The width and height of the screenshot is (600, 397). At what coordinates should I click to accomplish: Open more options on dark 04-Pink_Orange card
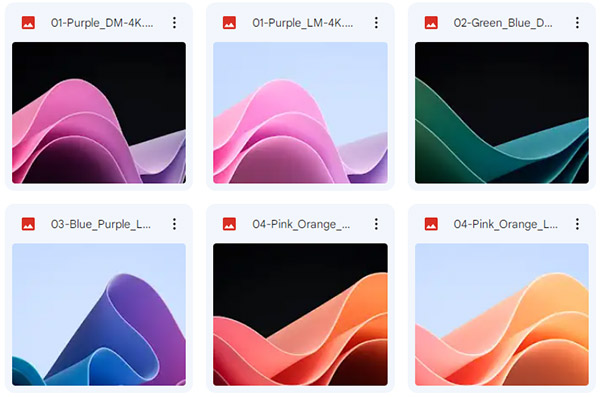coord(376,224)
